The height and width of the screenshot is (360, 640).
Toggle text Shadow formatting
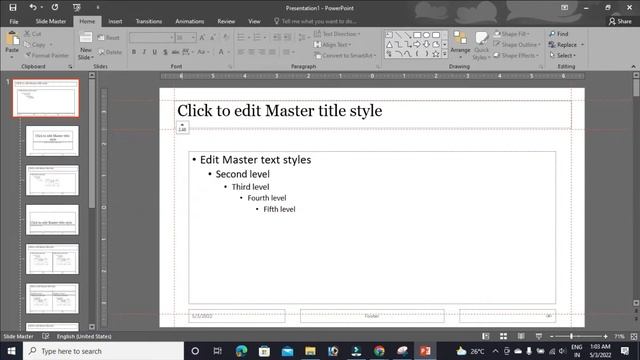[x=165, y=52]
